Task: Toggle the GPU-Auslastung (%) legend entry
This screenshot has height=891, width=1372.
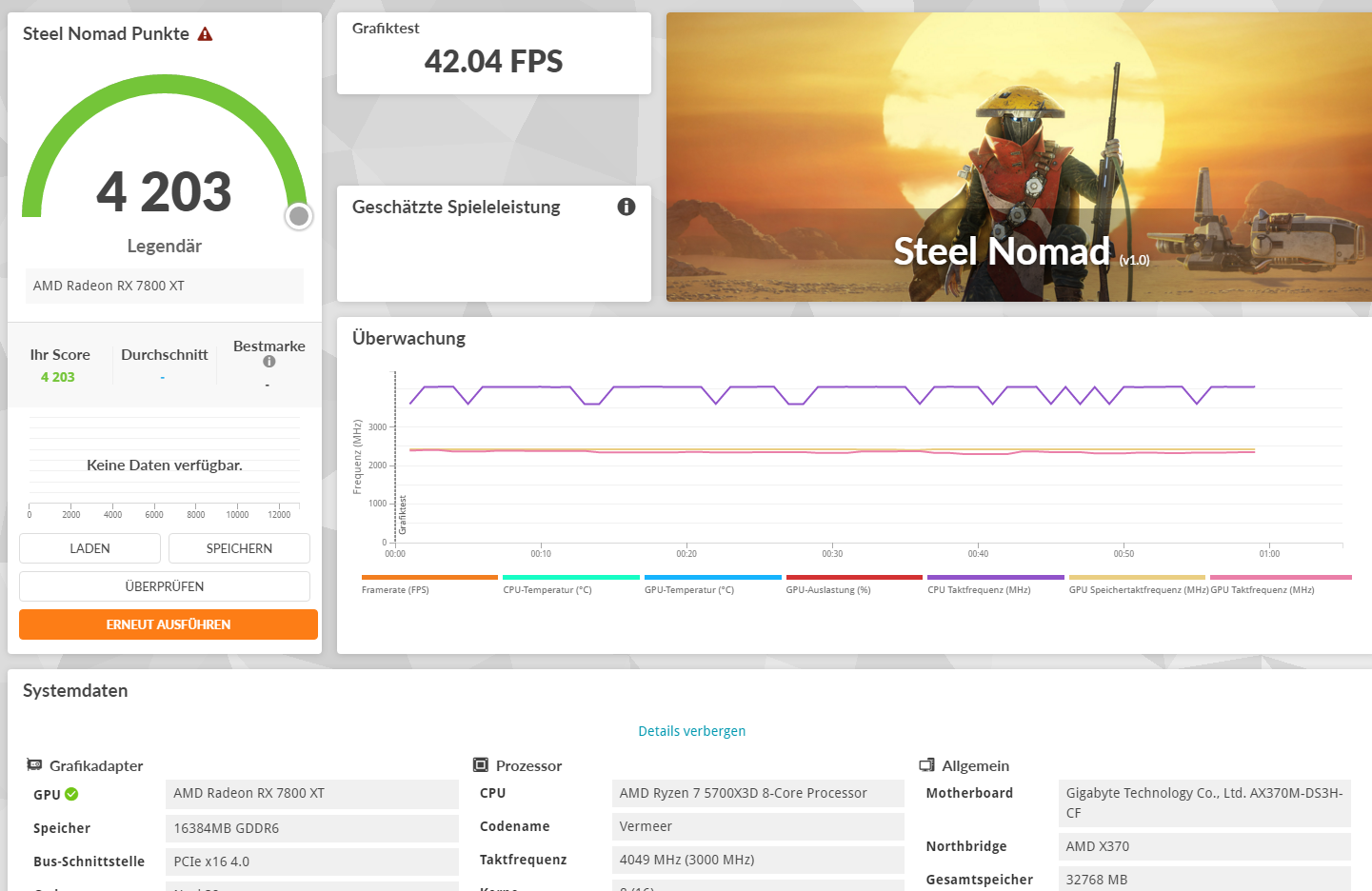Action: pos(854,584)
